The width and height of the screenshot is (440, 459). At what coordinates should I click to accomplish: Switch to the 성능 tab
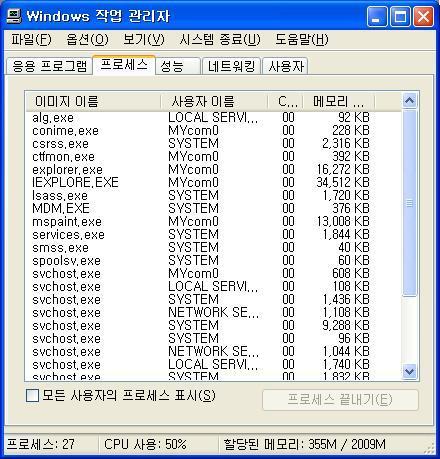point(178,66)
